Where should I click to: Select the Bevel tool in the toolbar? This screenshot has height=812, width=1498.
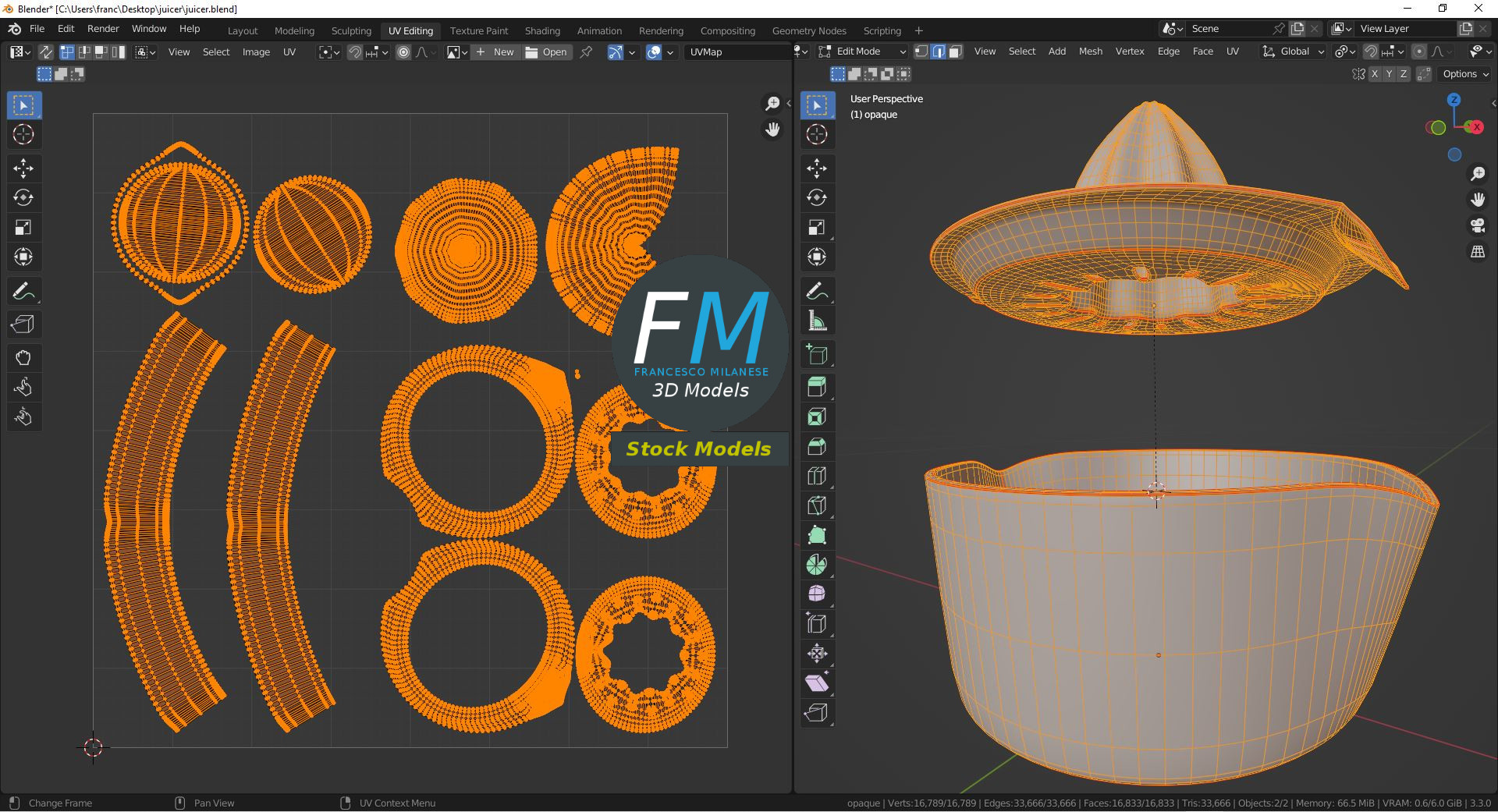click(816, 446)
